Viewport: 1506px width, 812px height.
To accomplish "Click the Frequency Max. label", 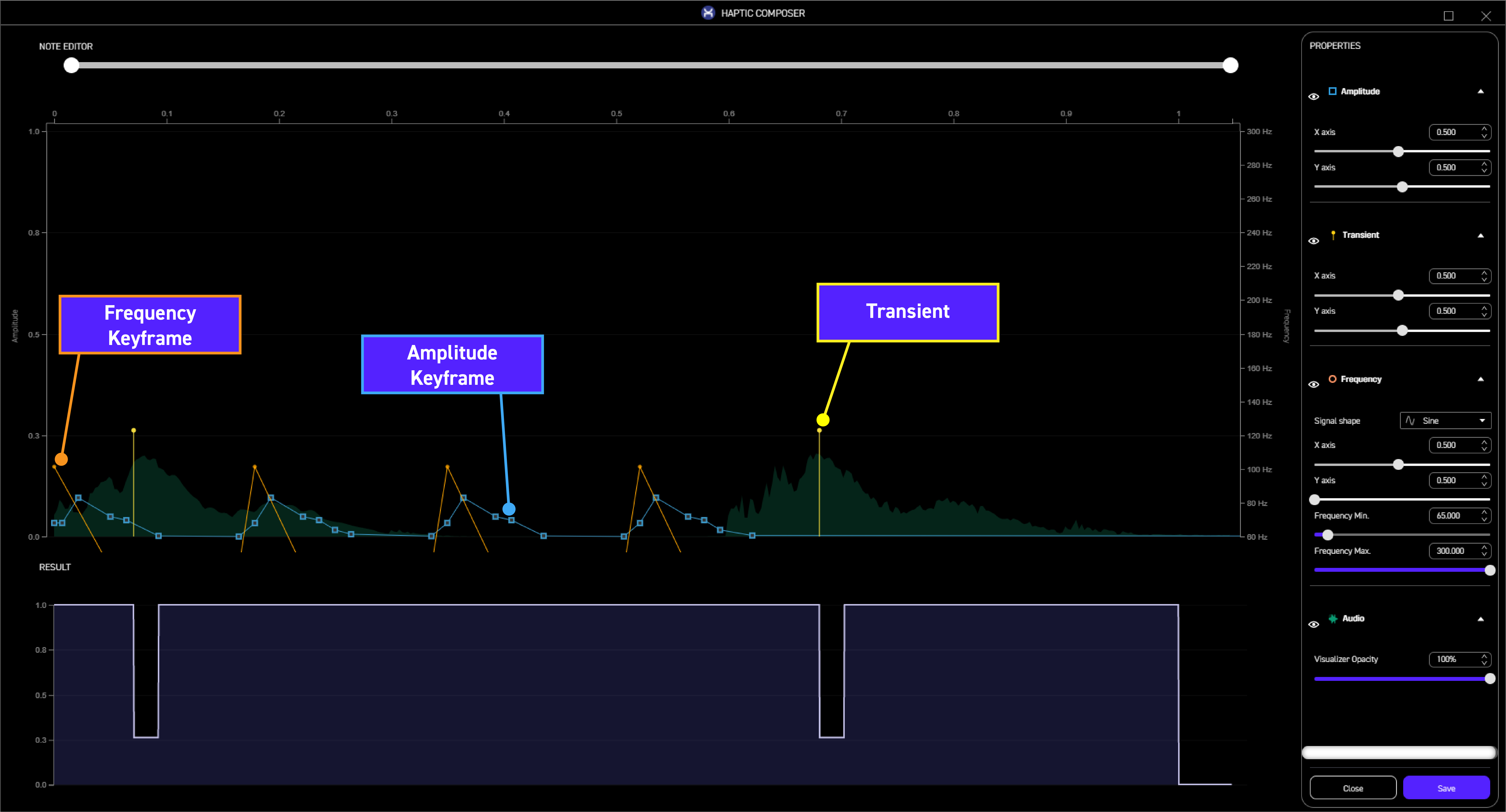I will click(1342, 551).
